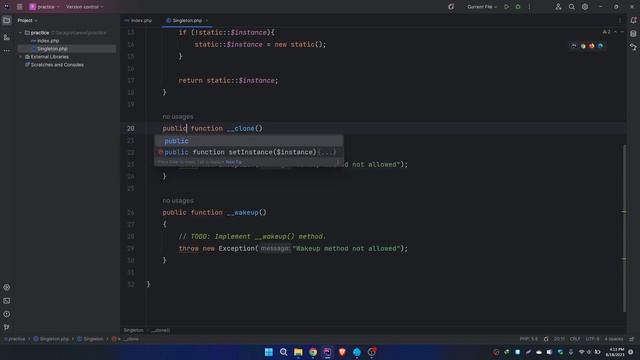Click the Next Tip link in popup
The image size is (640, 360).
point(233,162)
